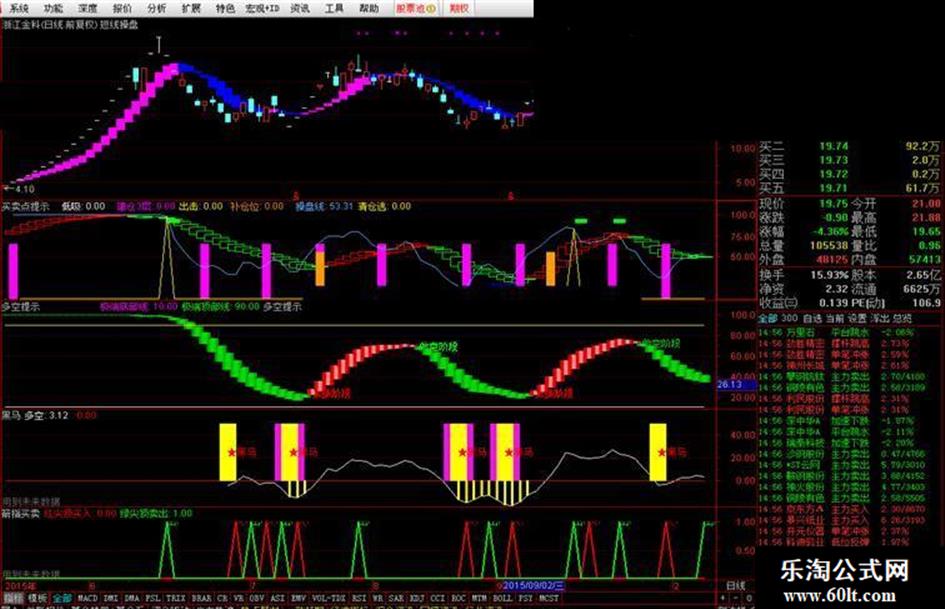The height and width of the screenshot is (609, 945).
Task: Switch indicator to BOLL
Action: [502, 598]
